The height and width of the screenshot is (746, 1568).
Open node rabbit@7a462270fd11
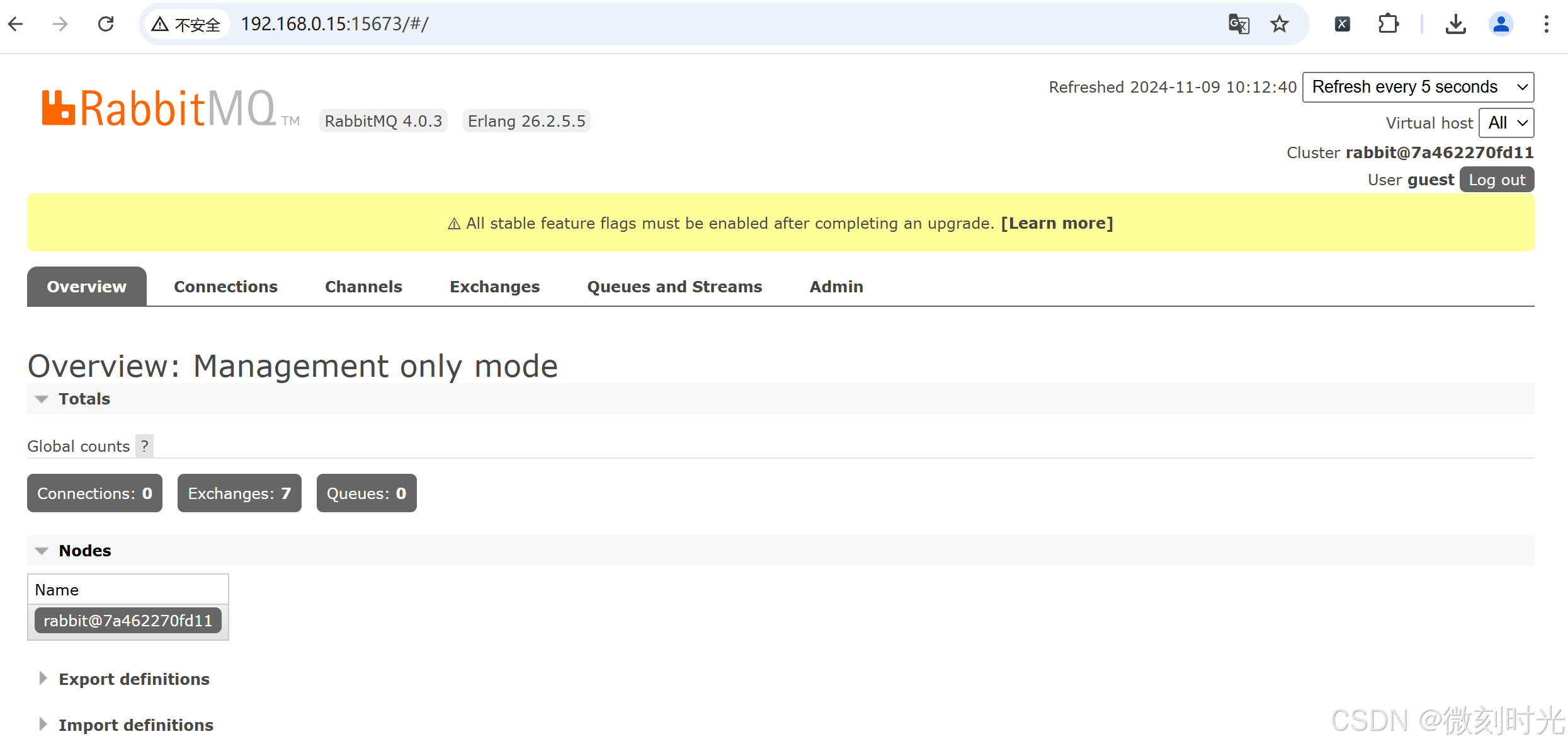pos(128,621)
